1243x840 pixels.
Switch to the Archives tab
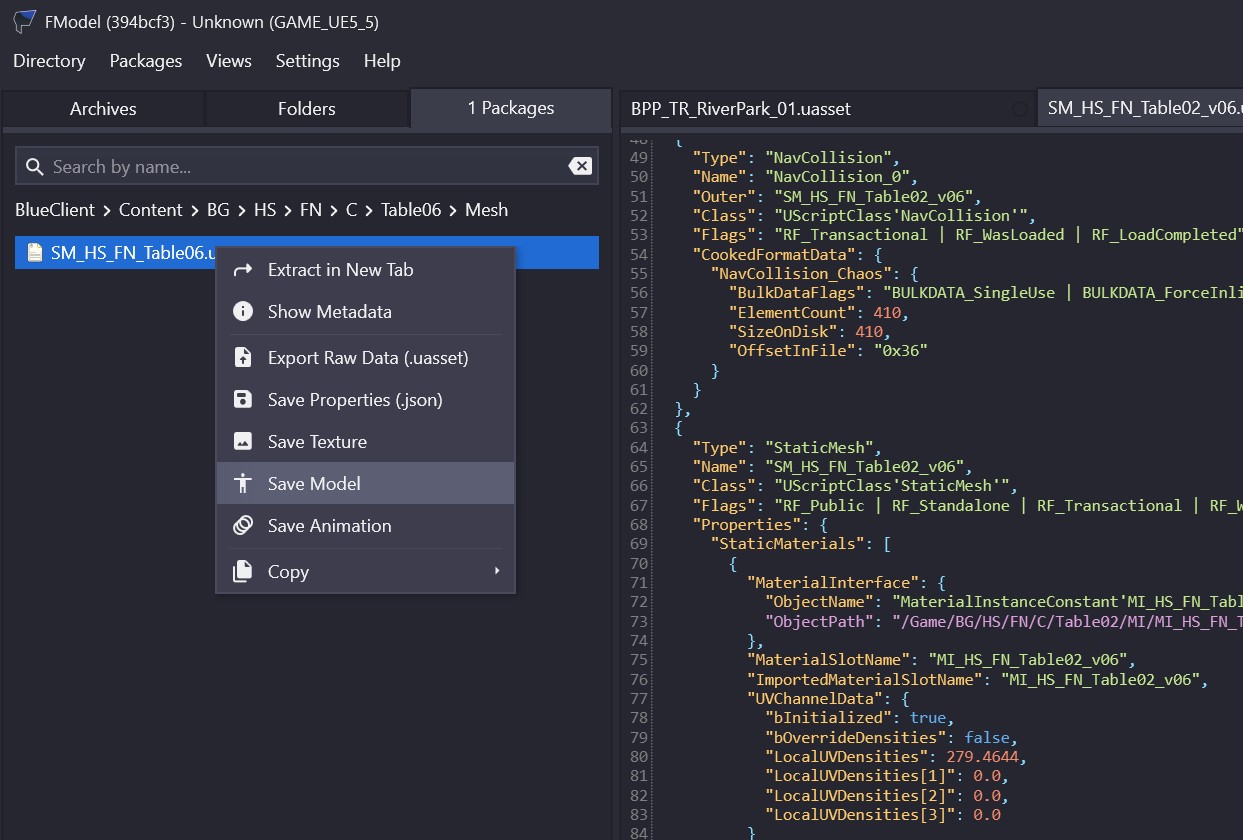tap(103, 109)
